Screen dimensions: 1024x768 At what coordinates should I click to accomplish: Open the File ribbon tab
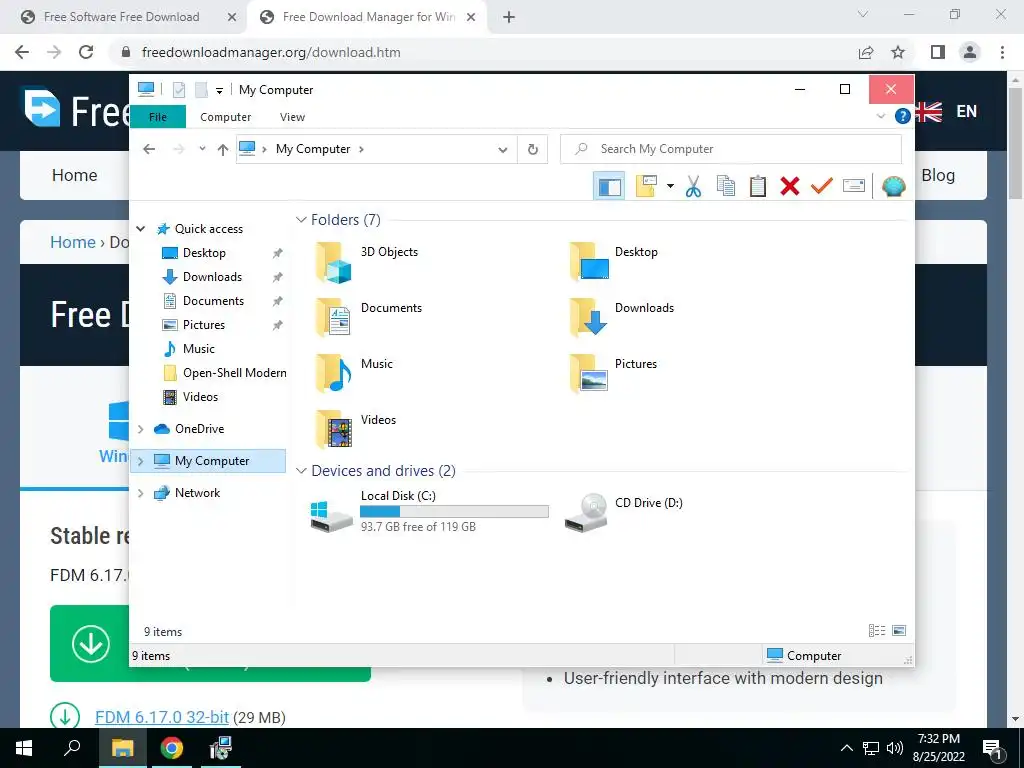(x=157, y=117)
